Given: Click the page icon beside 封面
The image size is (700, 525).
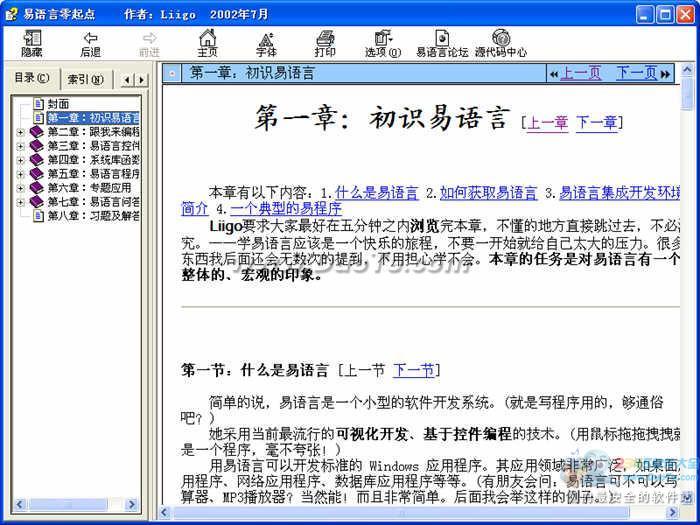Looking at the screenshot, I should point(38,104).
